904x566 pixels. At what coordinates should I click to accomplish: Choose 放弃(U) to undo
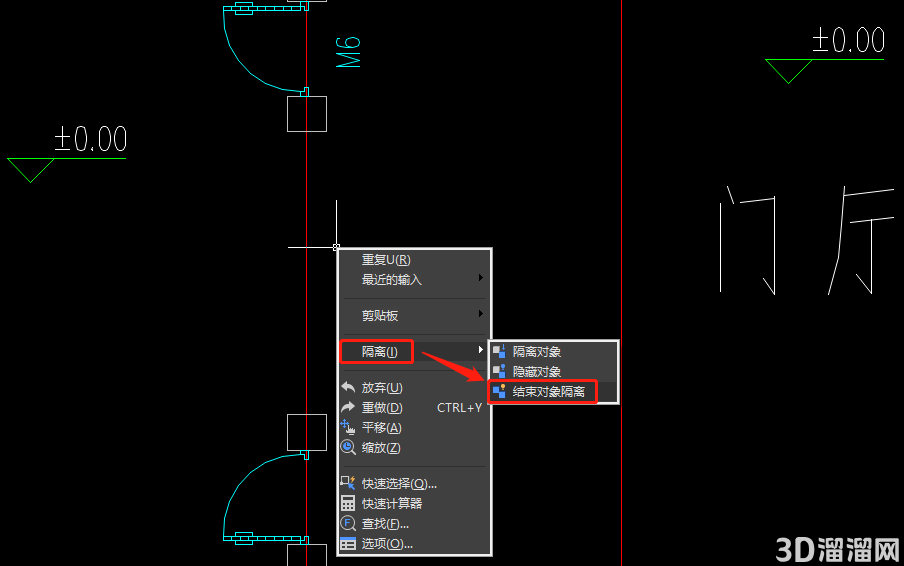tap(414, 388)
